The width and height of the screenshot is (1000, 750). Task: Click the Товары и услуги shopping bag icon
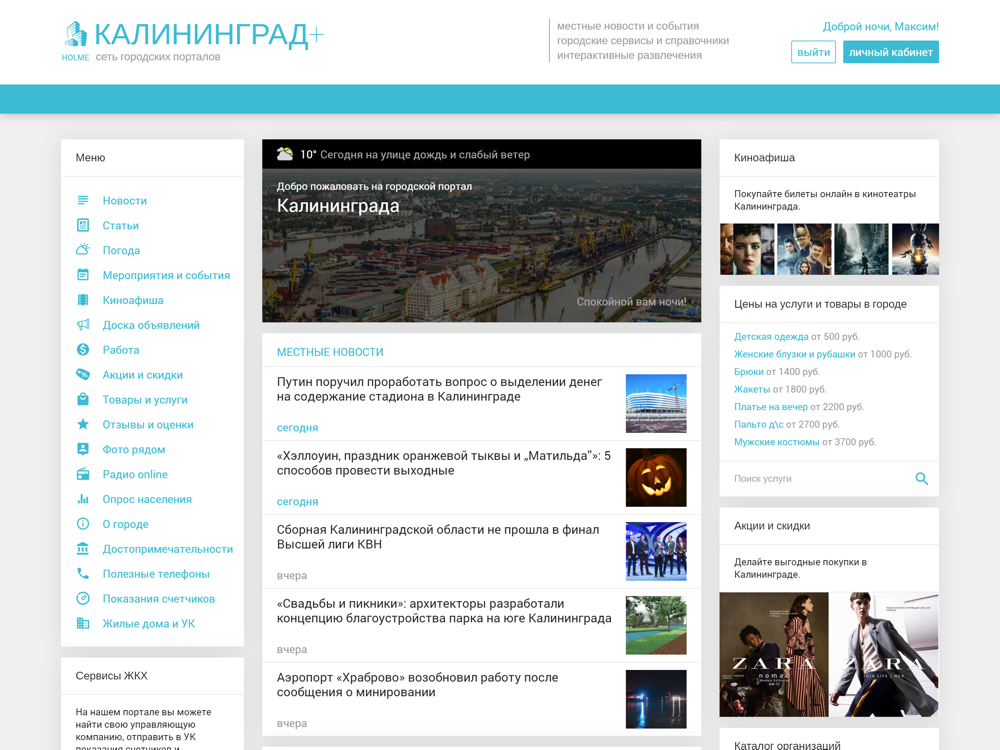click(x=83, y=399)
